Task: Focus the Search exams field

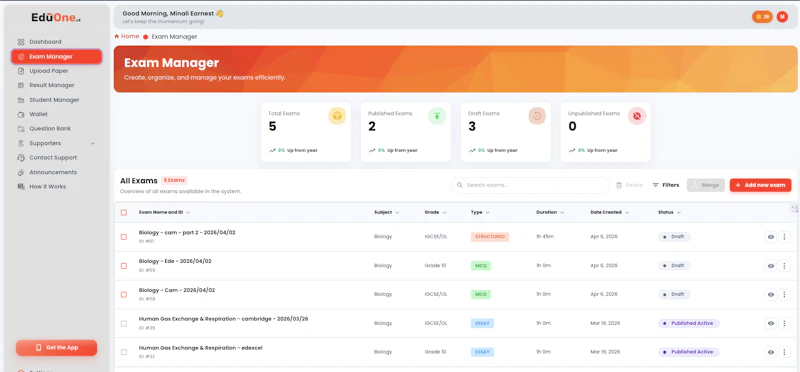Action: click(530, 185)
